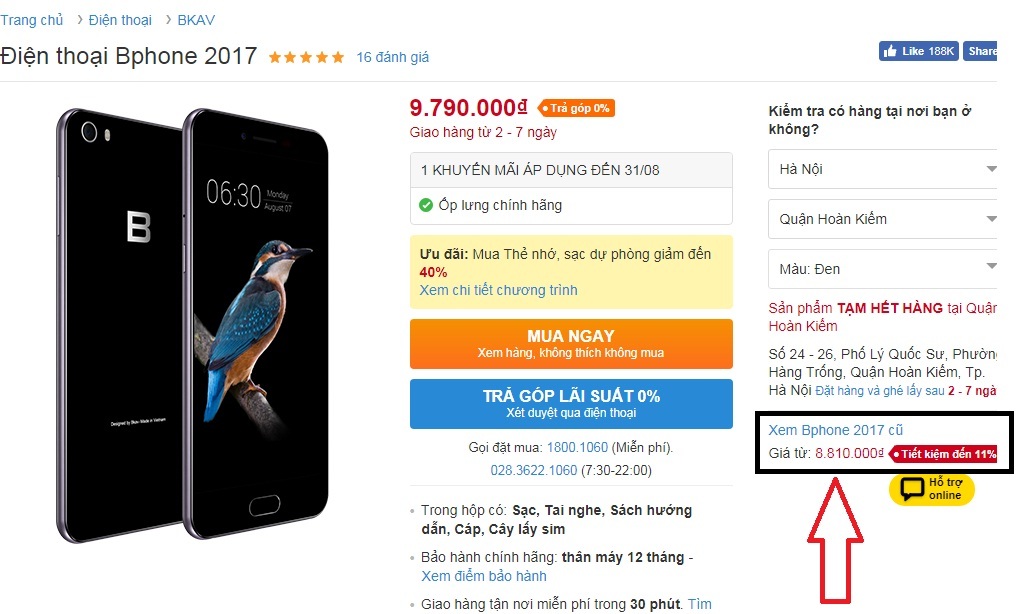Click the Bphone 2017 product image
The image size is (1022, 614).
point(192,325)
